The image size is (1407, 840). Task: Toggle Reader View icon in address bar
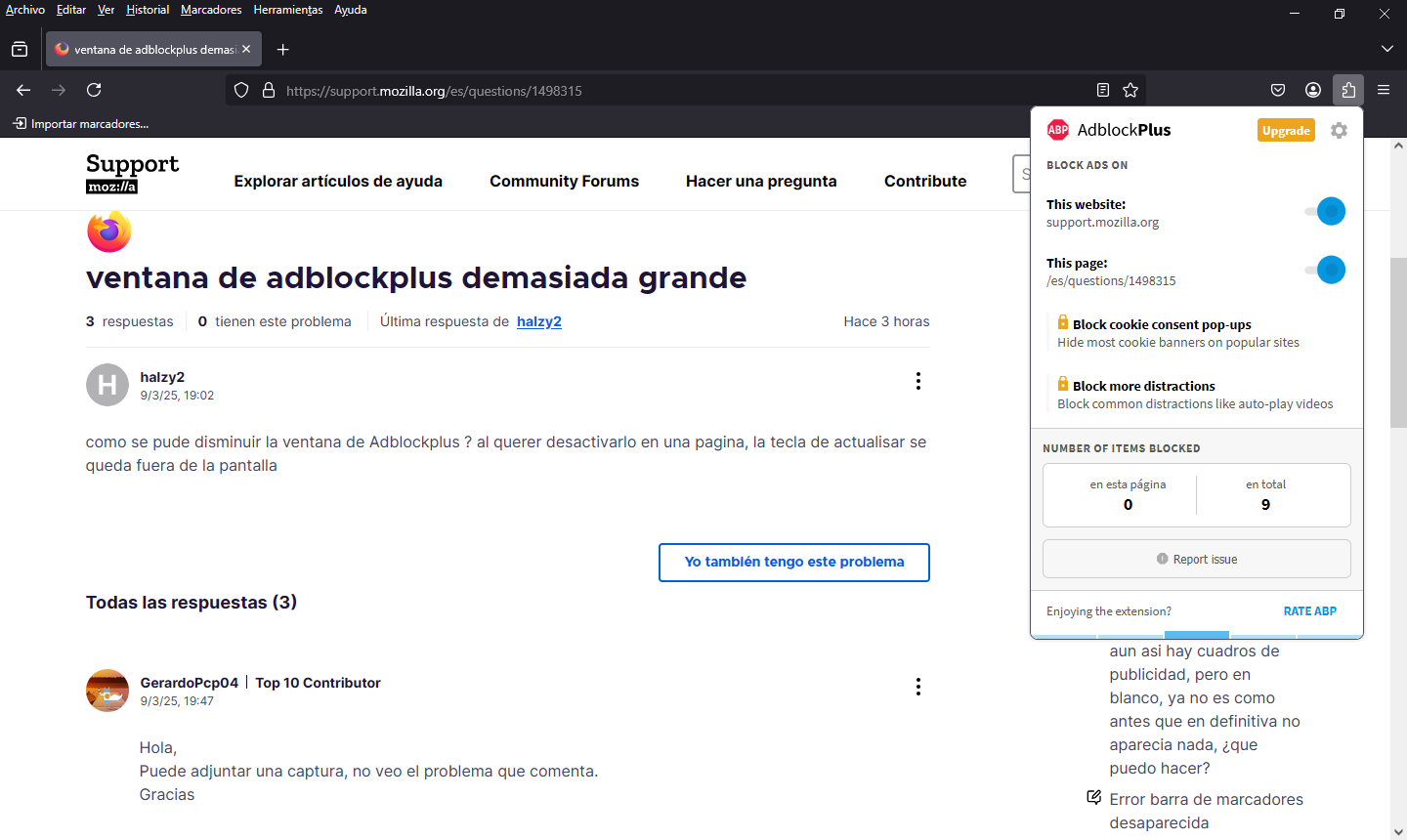click(x=1103, y=90)
